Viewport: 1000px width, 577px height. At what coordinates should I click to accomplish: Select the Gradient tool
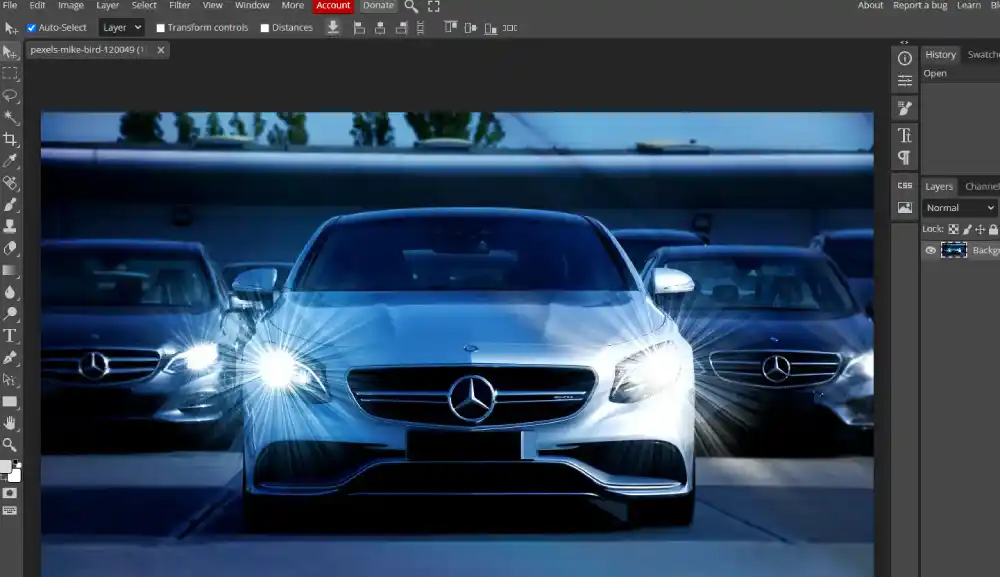tap(10, 270)
